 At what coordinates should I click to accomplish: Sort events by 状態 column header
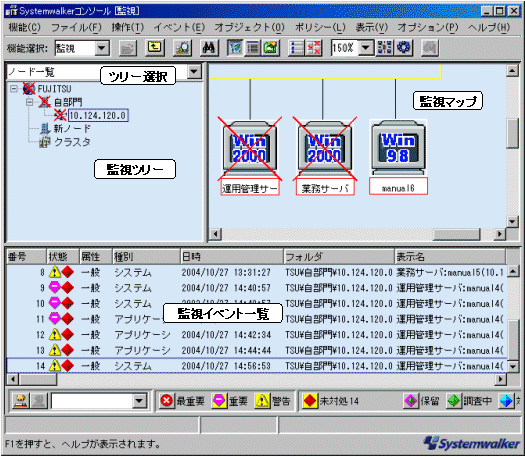pyautogui.click(x=63, y=257)
